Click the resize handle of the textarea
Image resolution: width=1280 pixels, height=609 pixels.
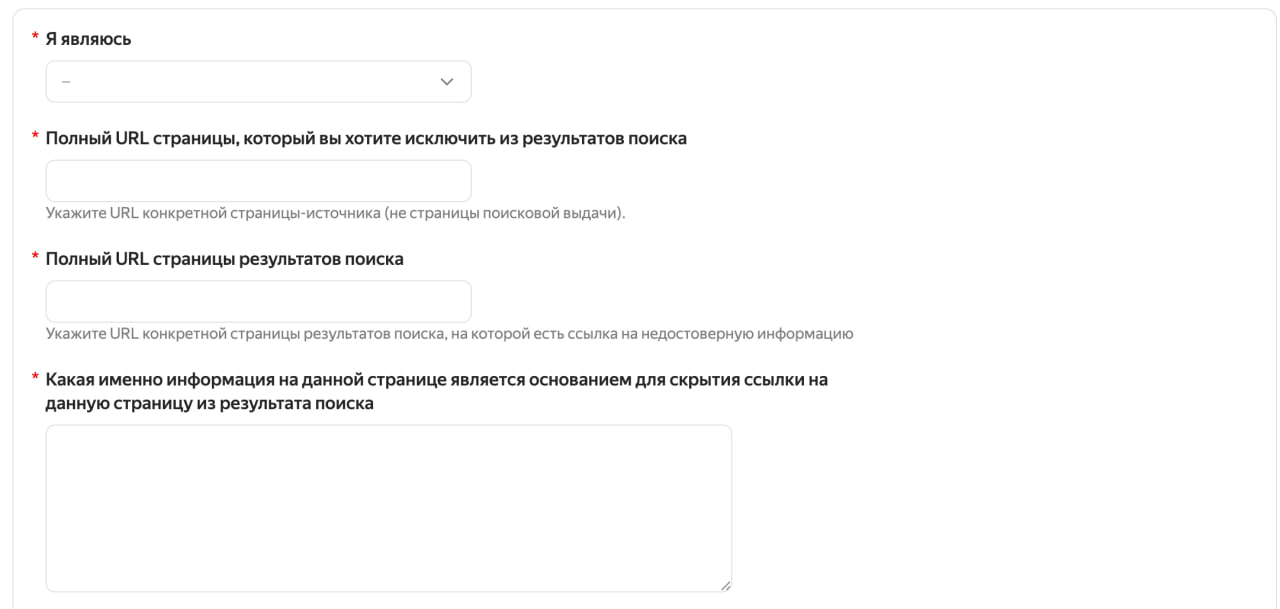click(725, 586)
